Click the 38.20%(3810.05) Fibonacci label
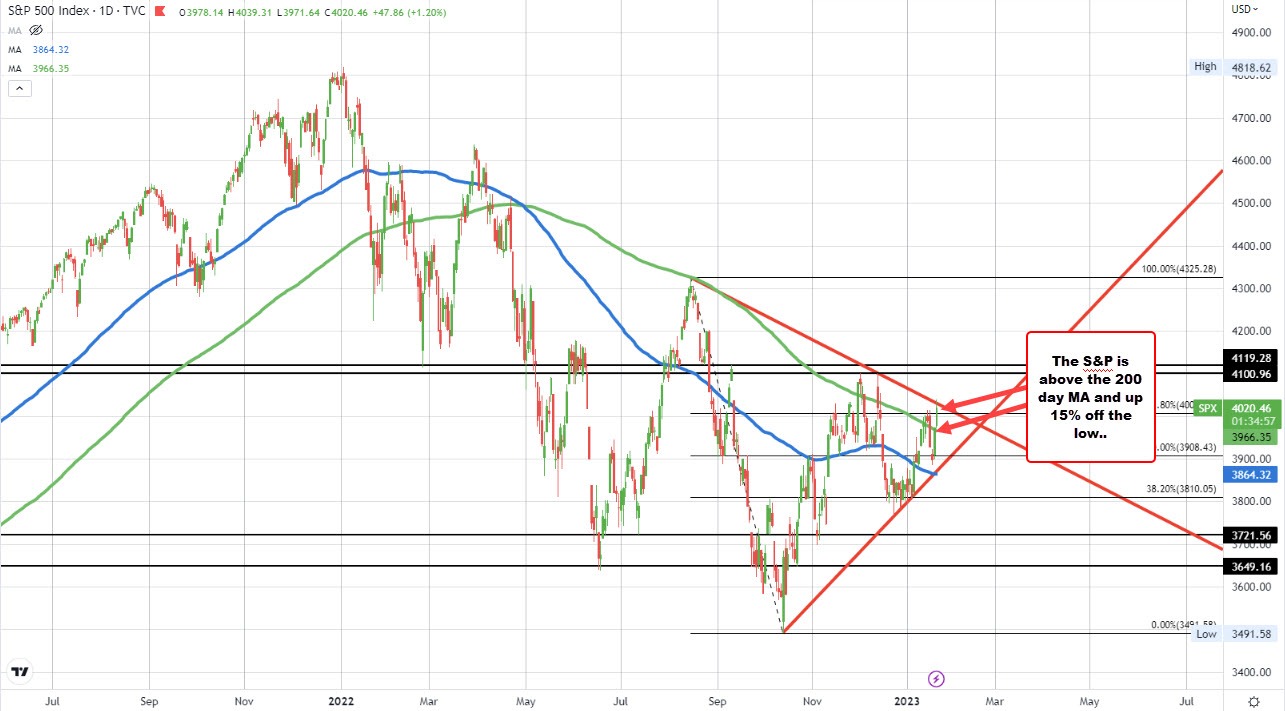1285x711 pixels. point(1181,490)
